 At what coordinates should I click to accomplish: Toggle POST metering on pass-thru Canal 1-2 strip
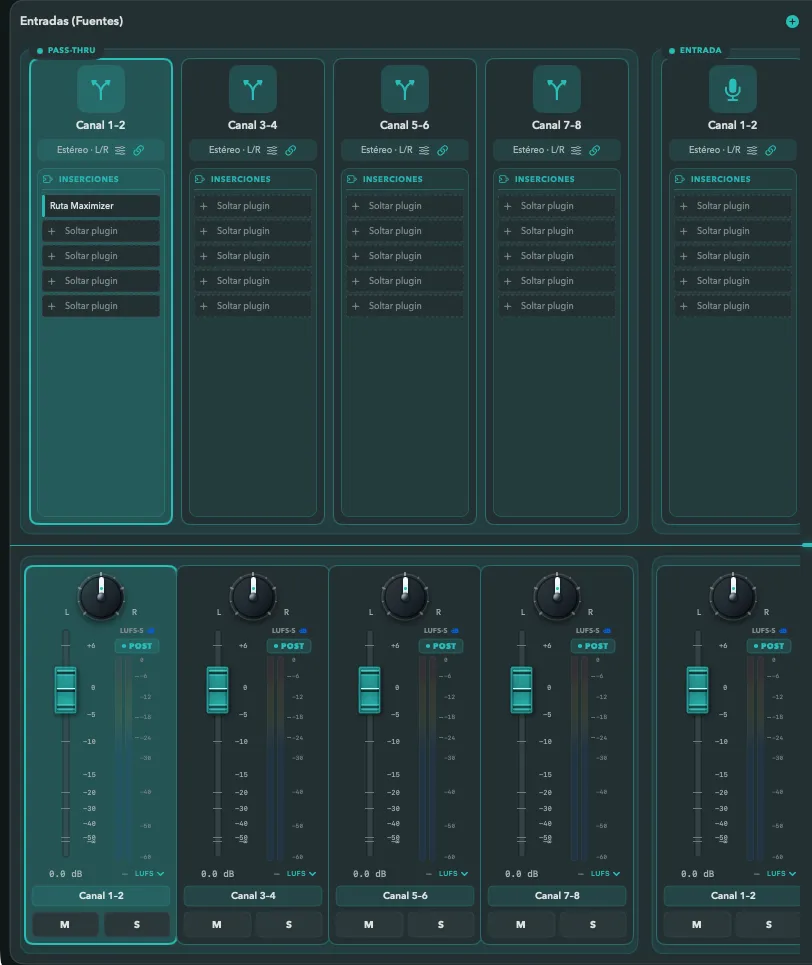(137, 646)
